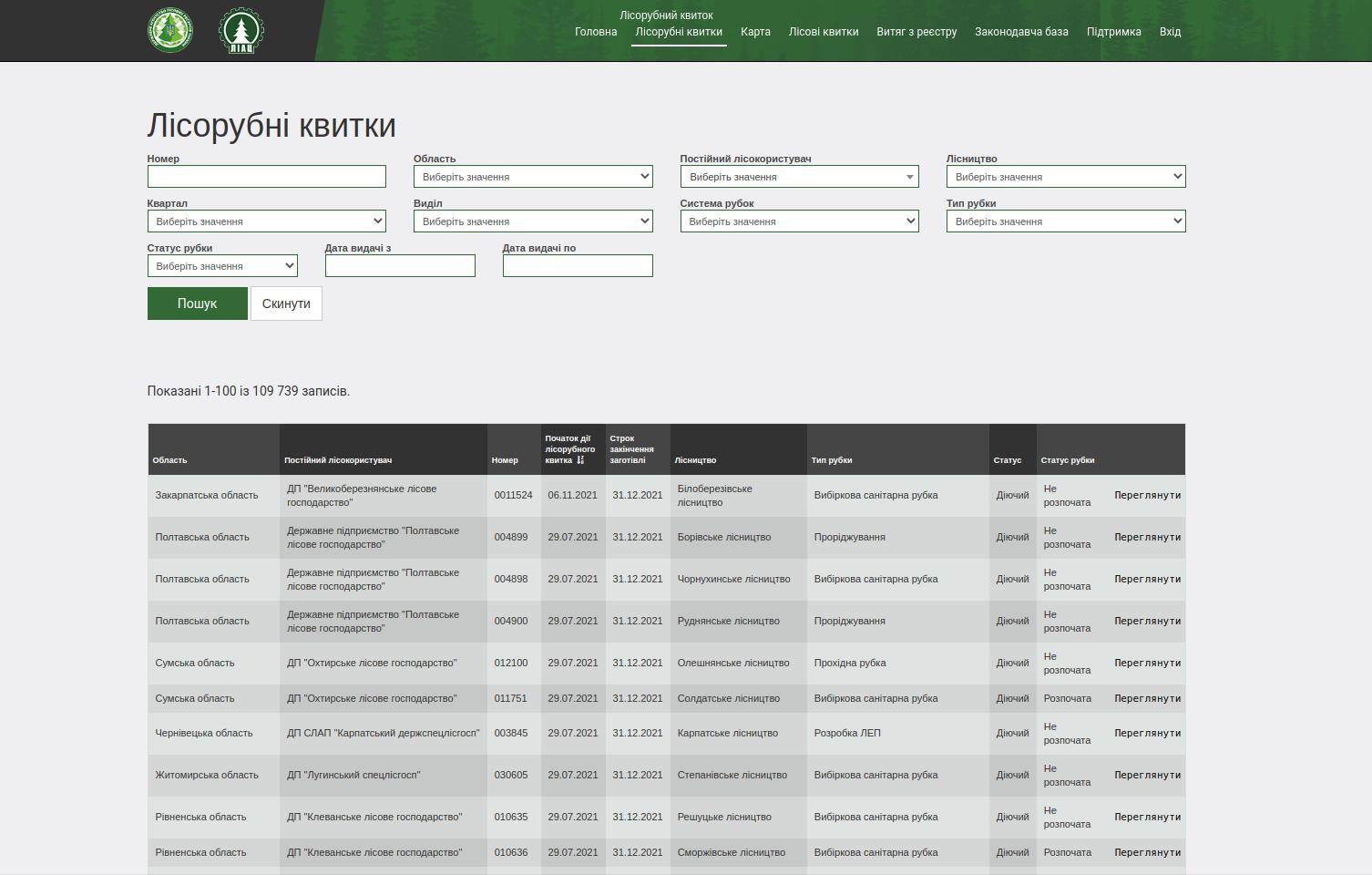Click the Дата видачі по date field

(578, 266)
